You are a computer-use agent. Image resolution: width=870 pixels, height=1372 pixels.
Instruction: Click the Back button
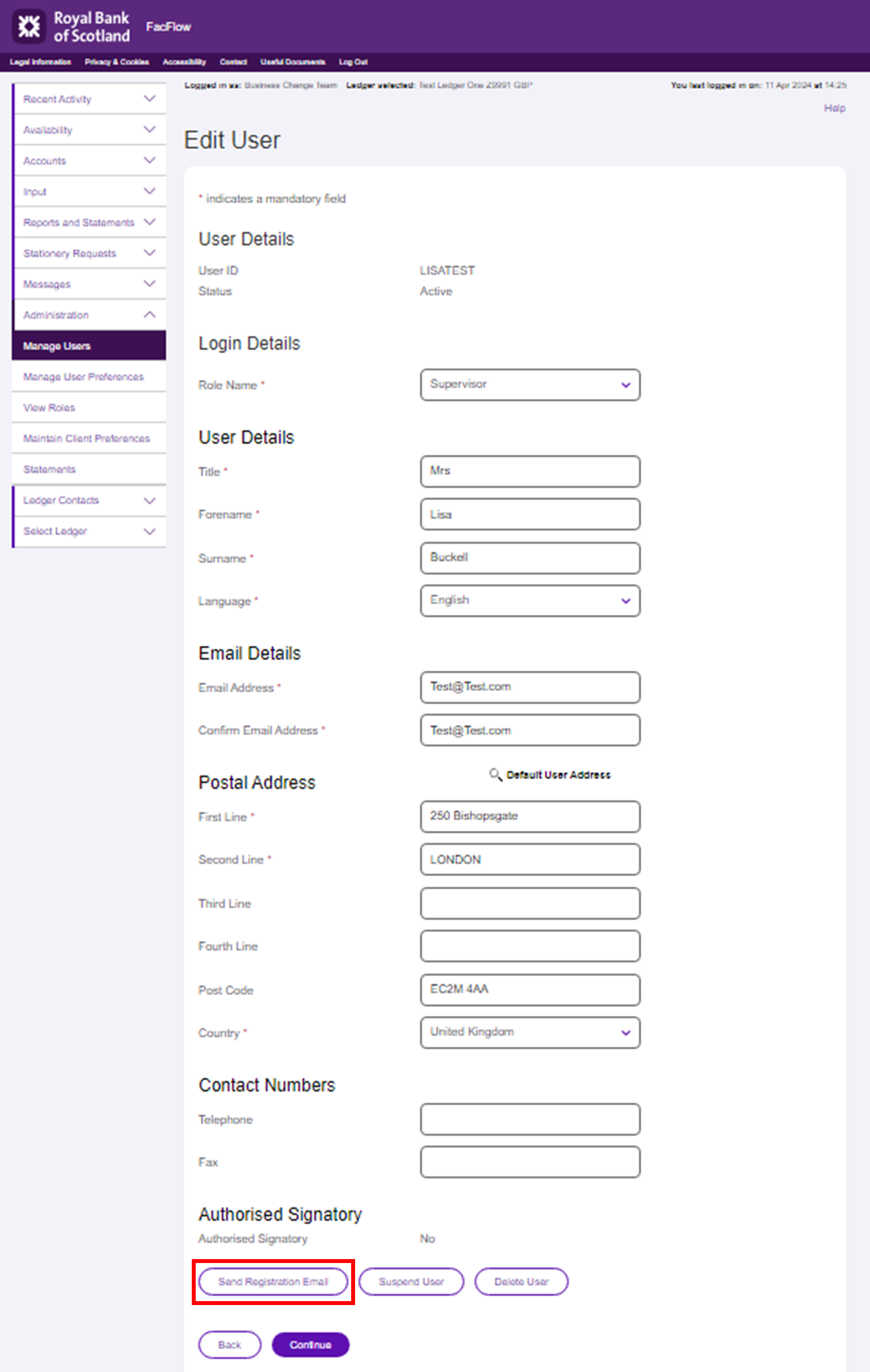click(229, 1345)
